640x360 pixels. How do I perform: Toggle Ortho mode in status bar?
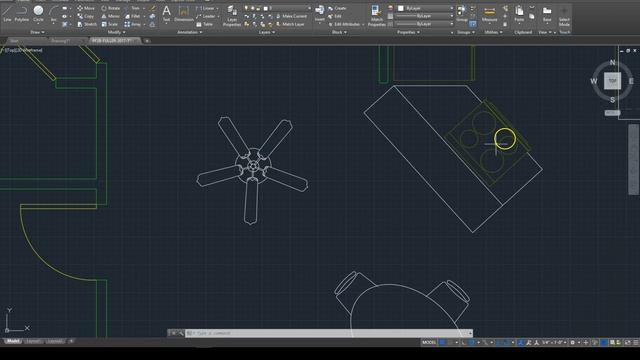464,342
